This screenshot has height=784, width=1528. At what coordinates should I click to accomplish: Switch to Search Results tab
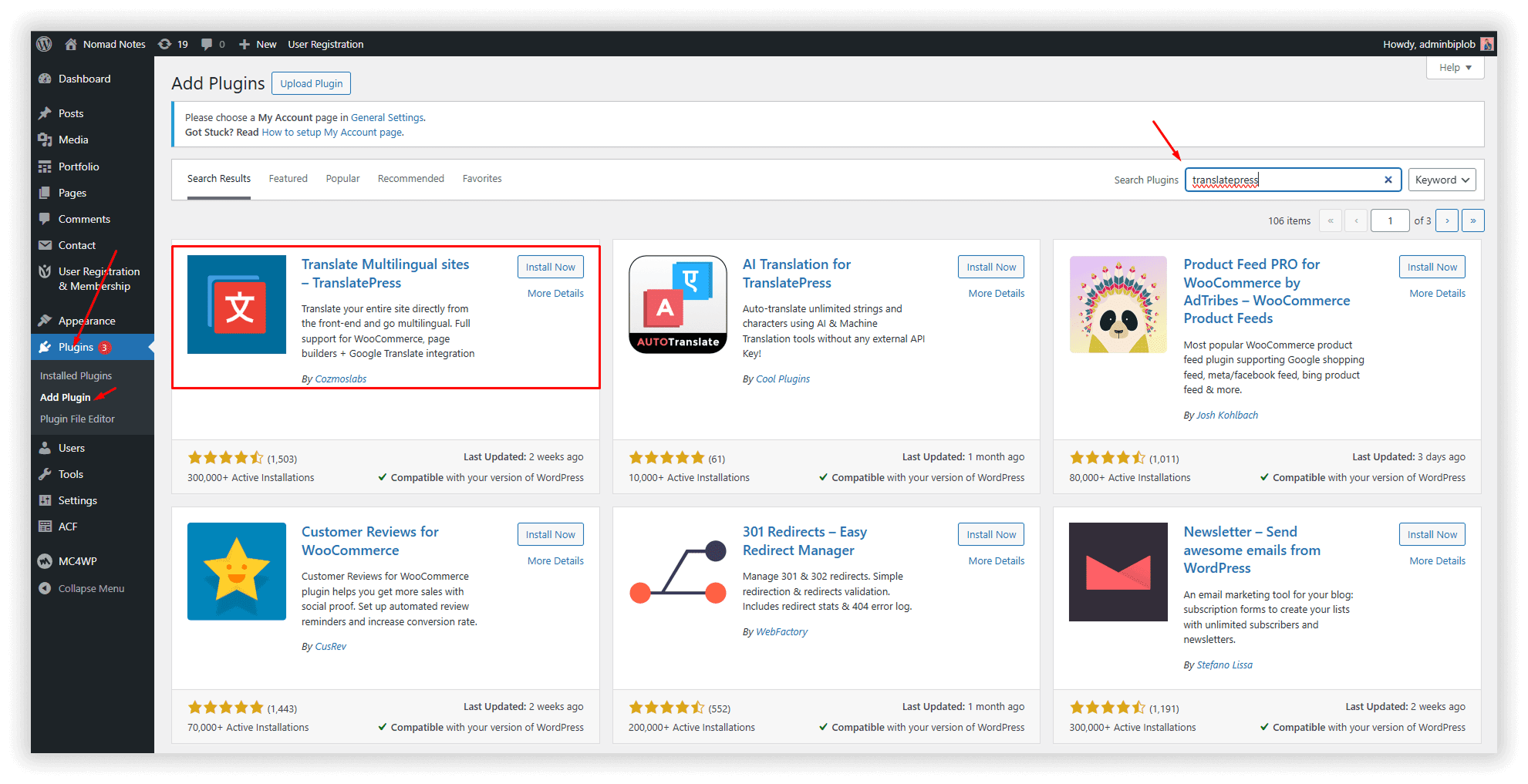pos(219,178)
